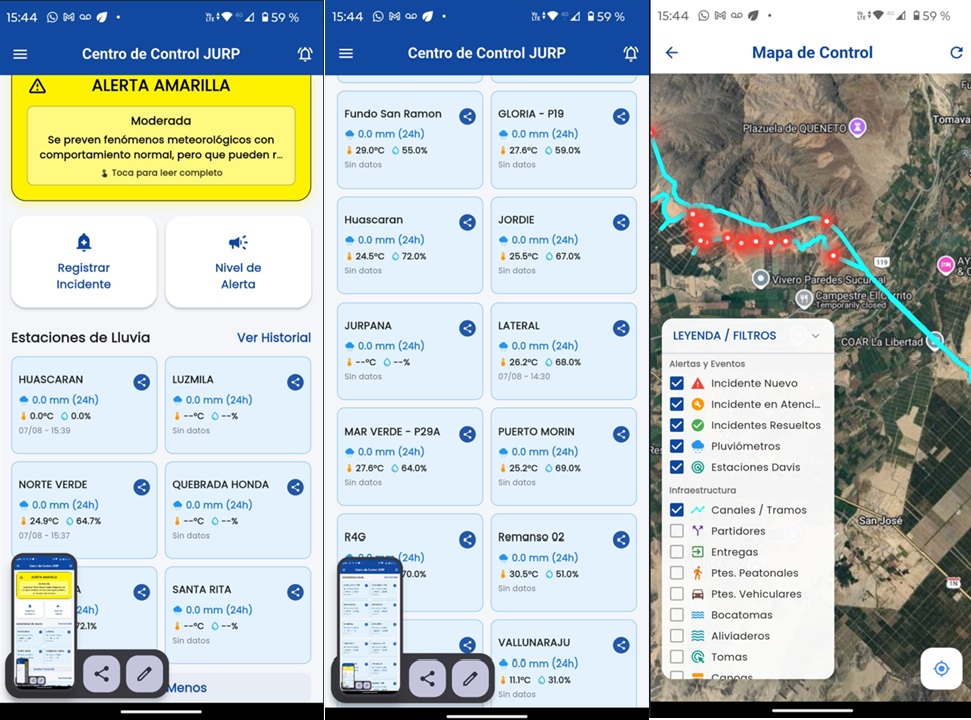Collapse the LEYENDA / FILTROS panel

[816, 336]
